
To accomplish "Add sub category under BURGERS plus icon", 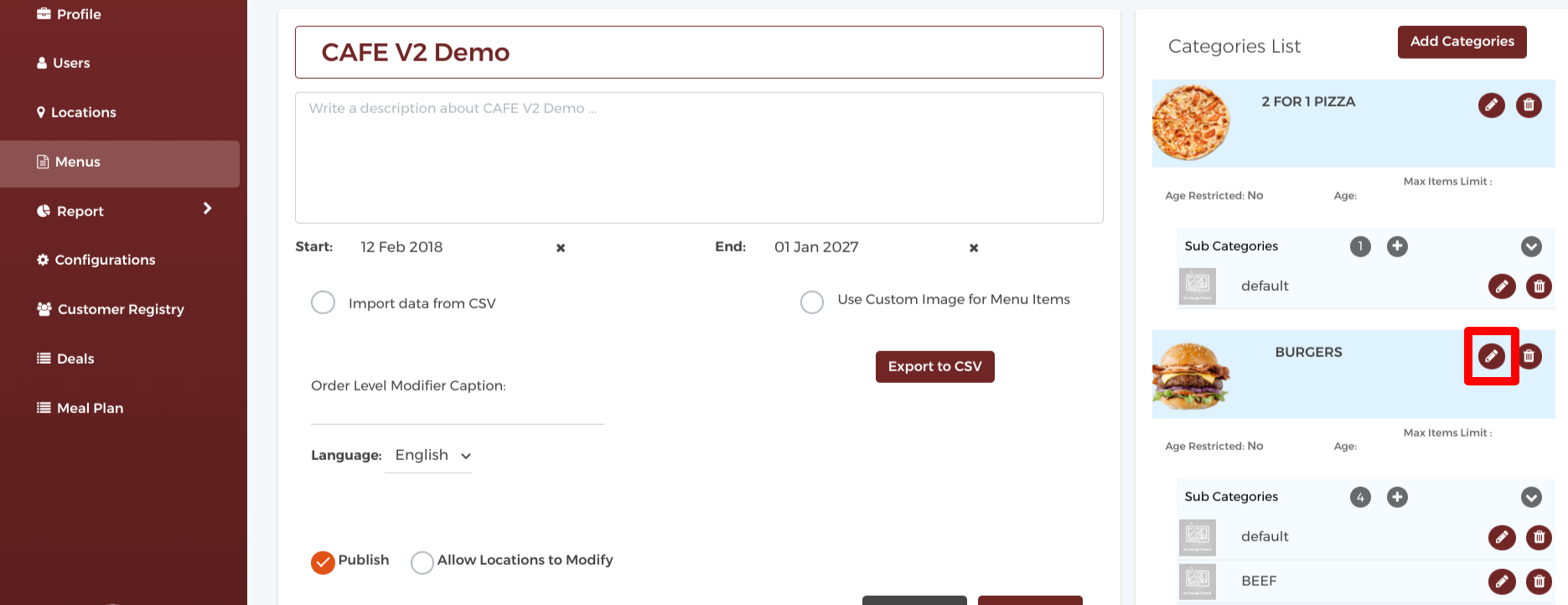I will (1397, 497).
